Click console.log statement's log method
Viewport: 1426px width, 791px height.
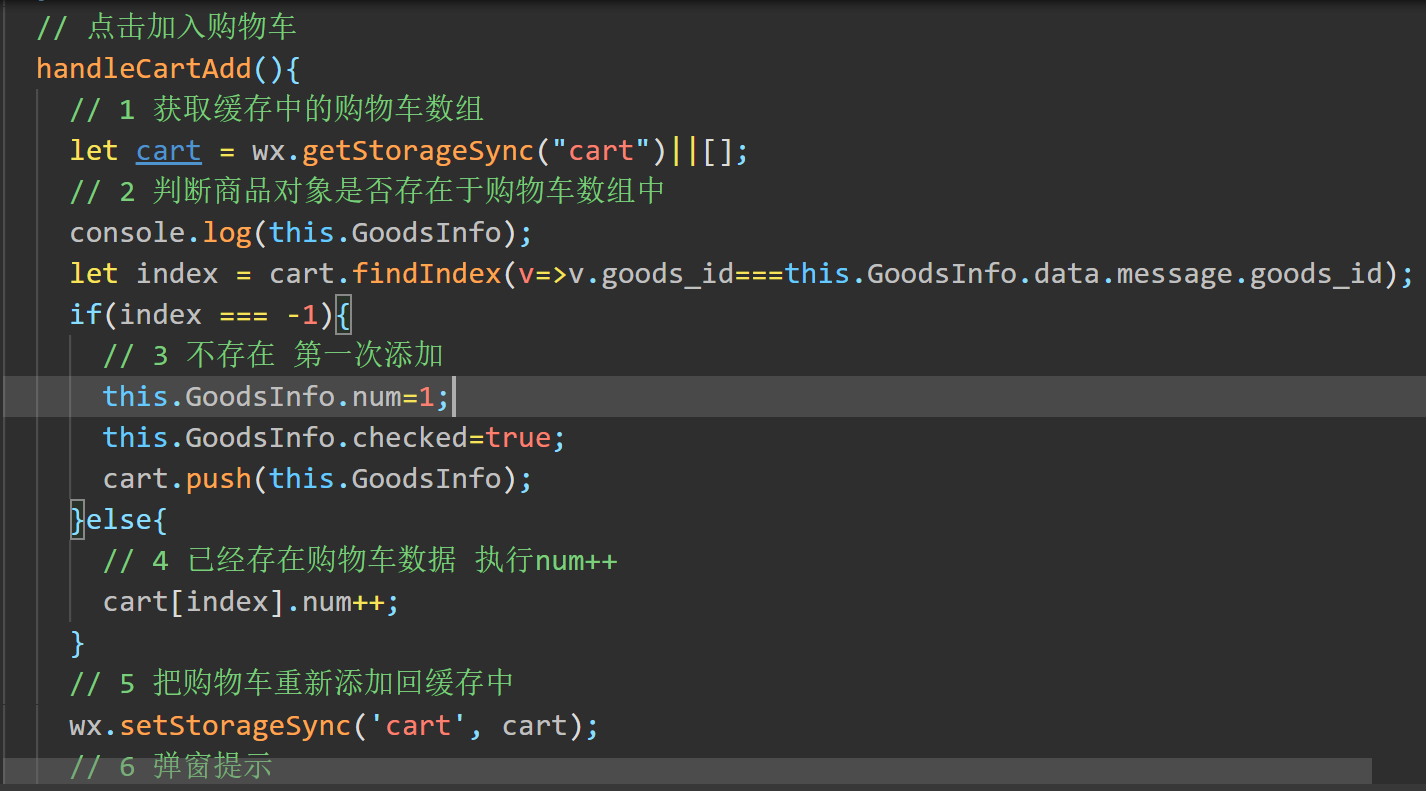coord(227,233)
